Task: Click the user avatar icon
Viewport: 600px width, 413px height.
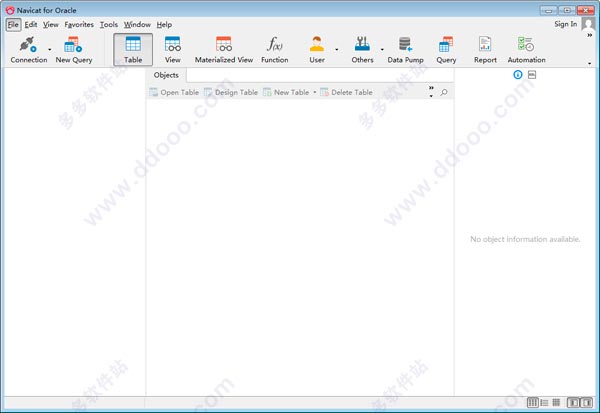Action: coord(588,24)
